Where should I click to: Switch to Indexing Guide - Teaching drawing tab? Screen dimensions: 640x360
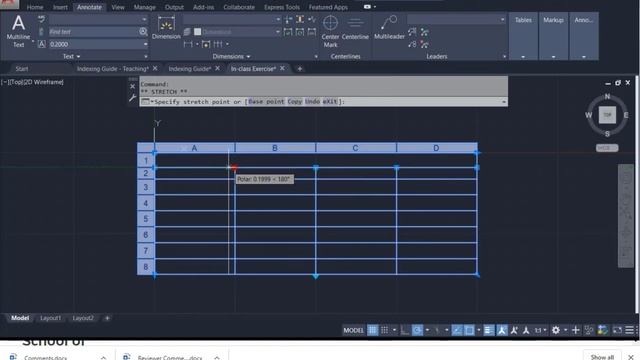[x=113, y=69]
